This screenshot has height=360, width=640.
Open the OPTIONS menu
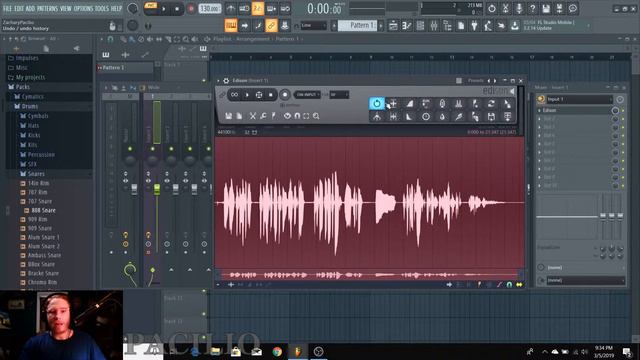83,8
